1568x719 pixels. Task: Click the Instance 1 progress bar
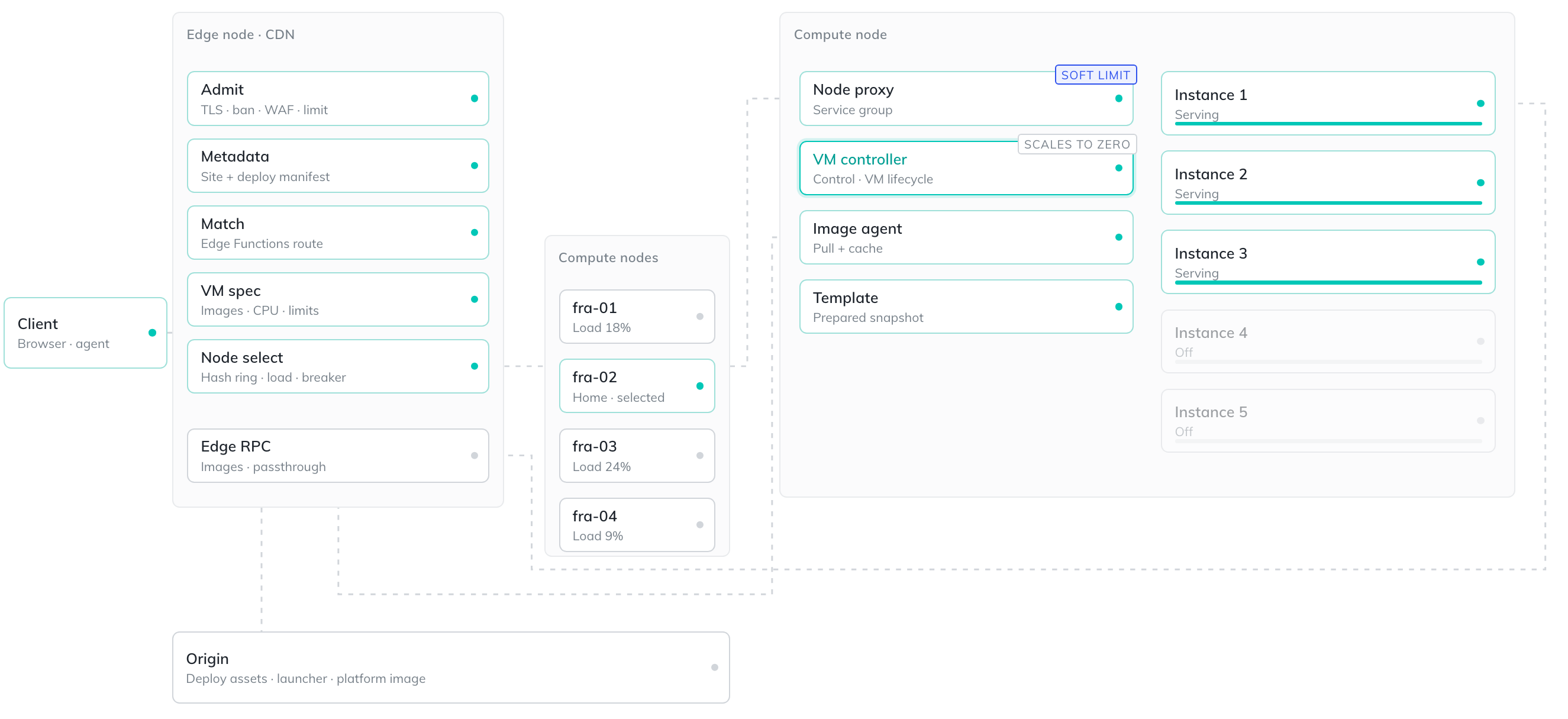click(x=1328, y=124)
